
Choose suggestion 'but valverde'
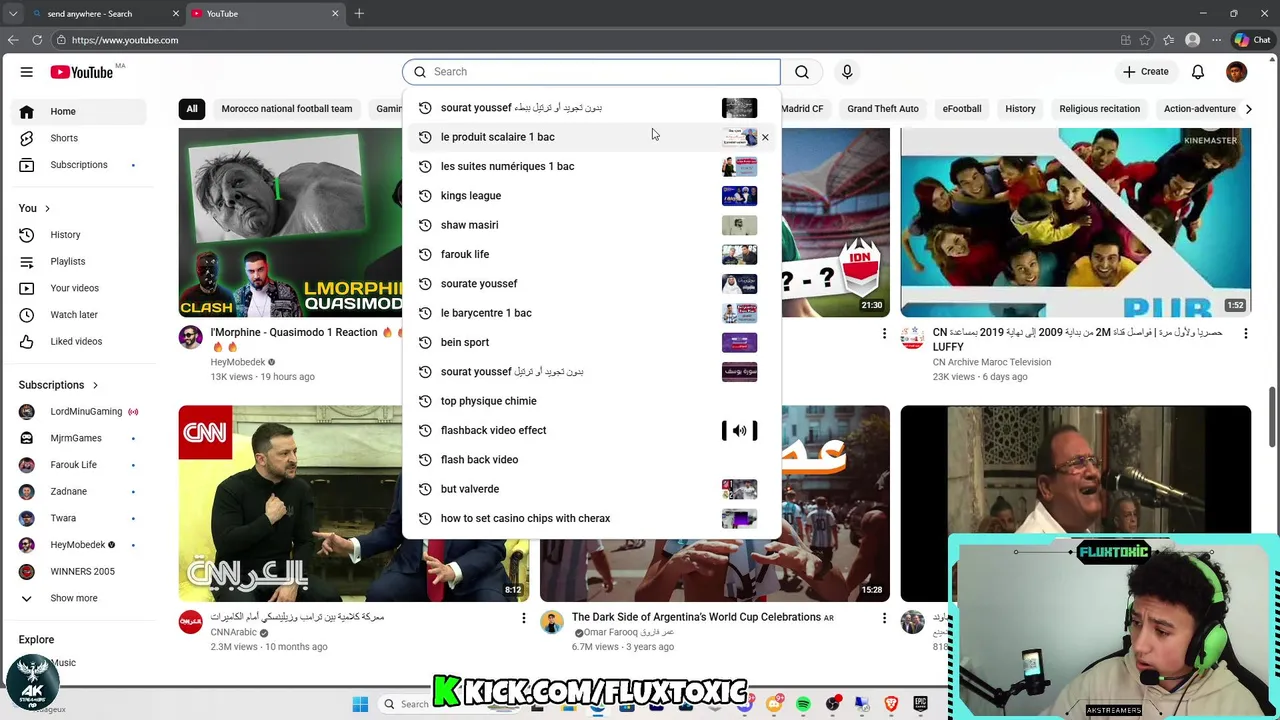click(x=590, y=489)
